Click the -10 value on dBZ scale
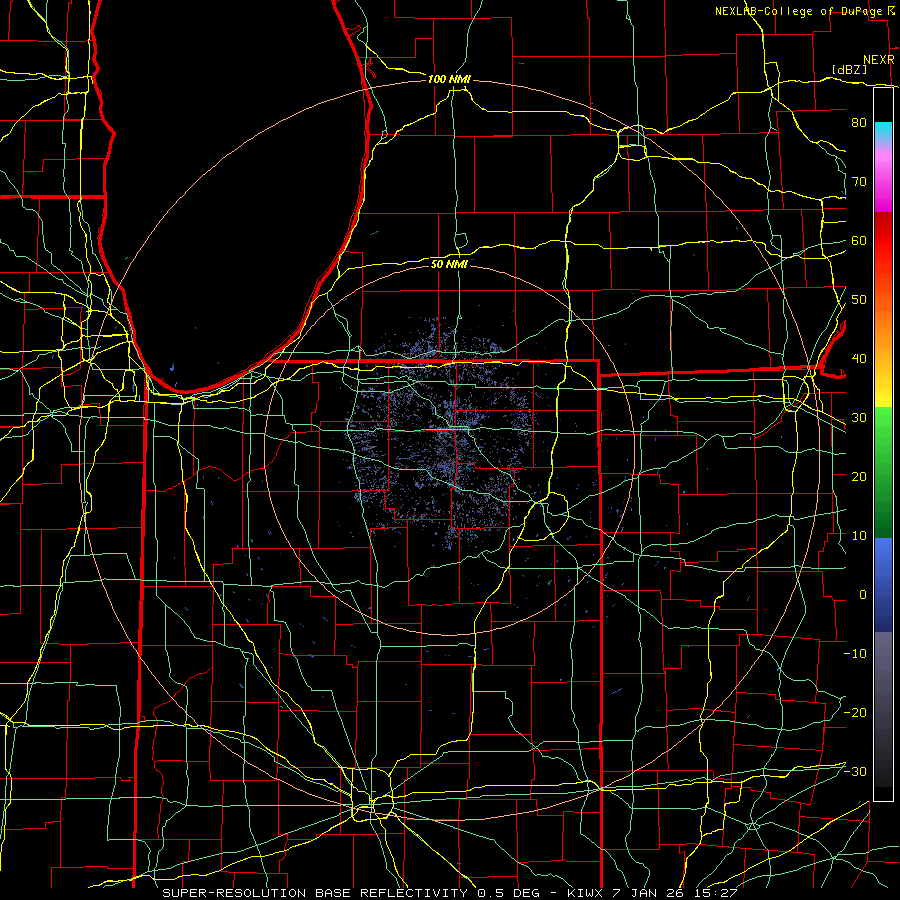 [855, 653]
